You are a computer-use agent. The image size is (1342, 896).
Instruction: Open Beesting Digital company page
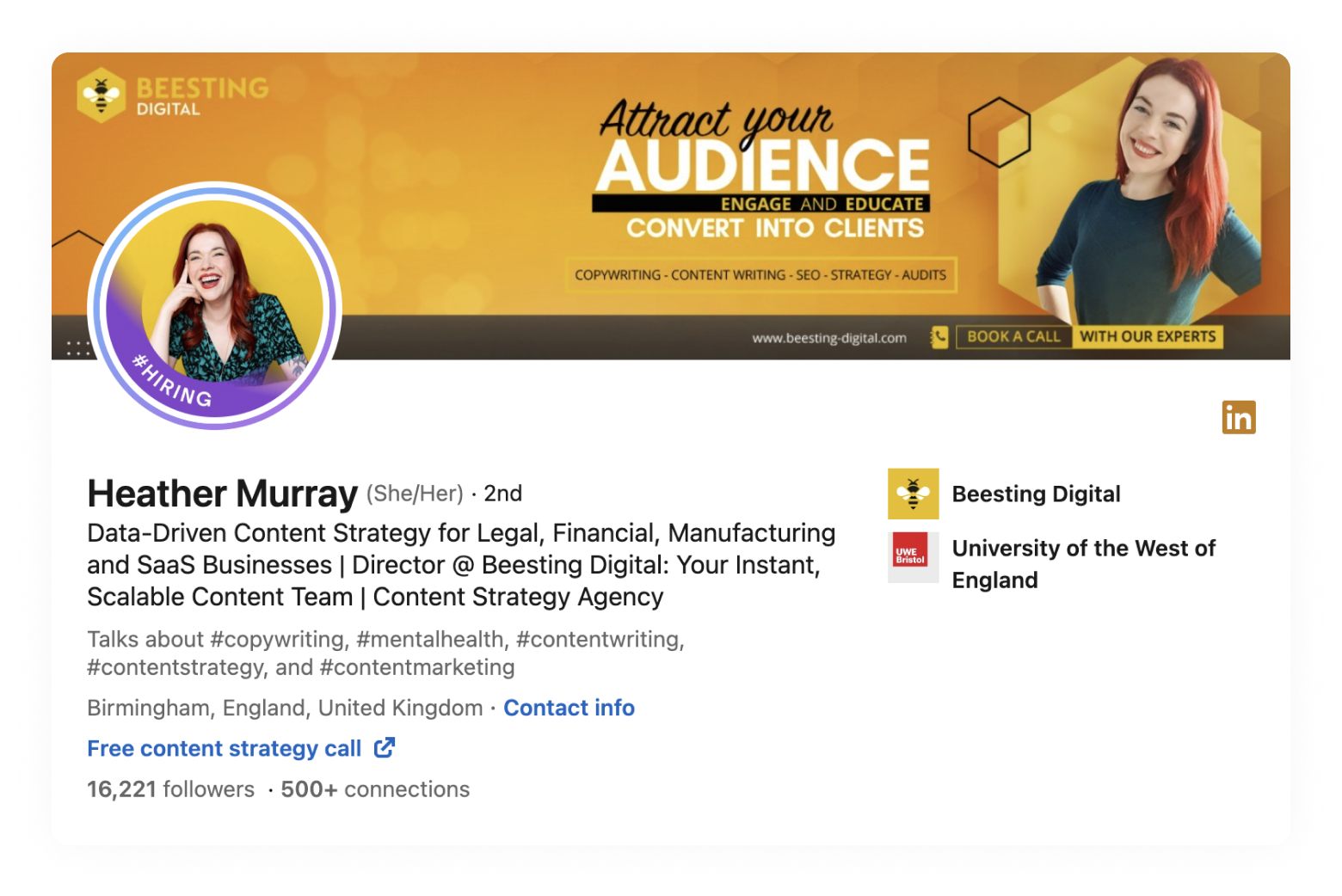[1036, 494]
